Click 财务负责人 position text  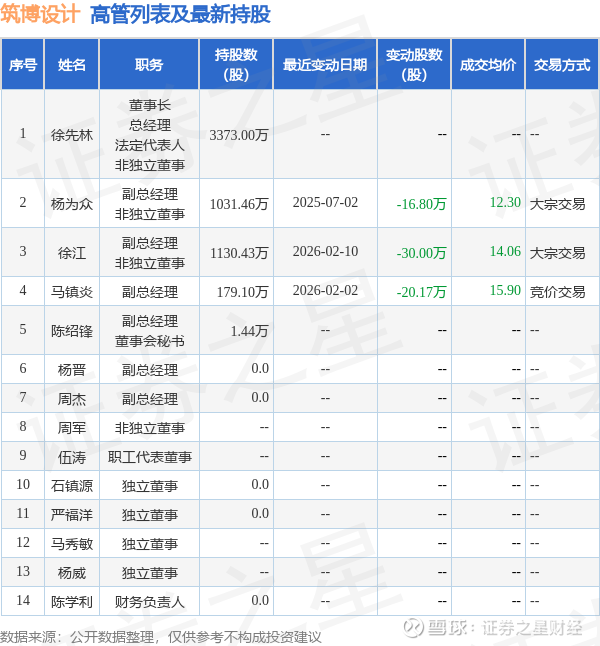[149, 602]
